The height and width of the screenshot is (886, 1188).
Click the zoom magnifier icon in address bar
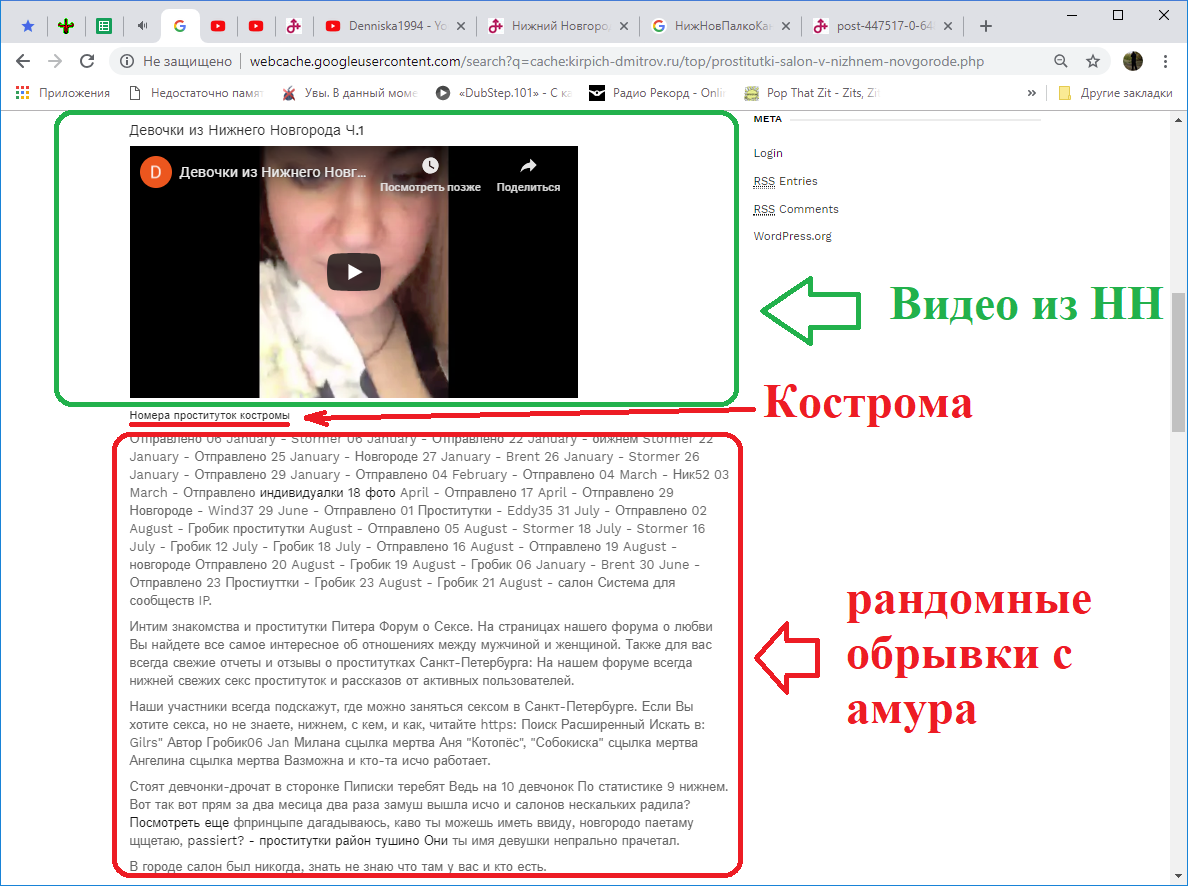point(1061,61)
